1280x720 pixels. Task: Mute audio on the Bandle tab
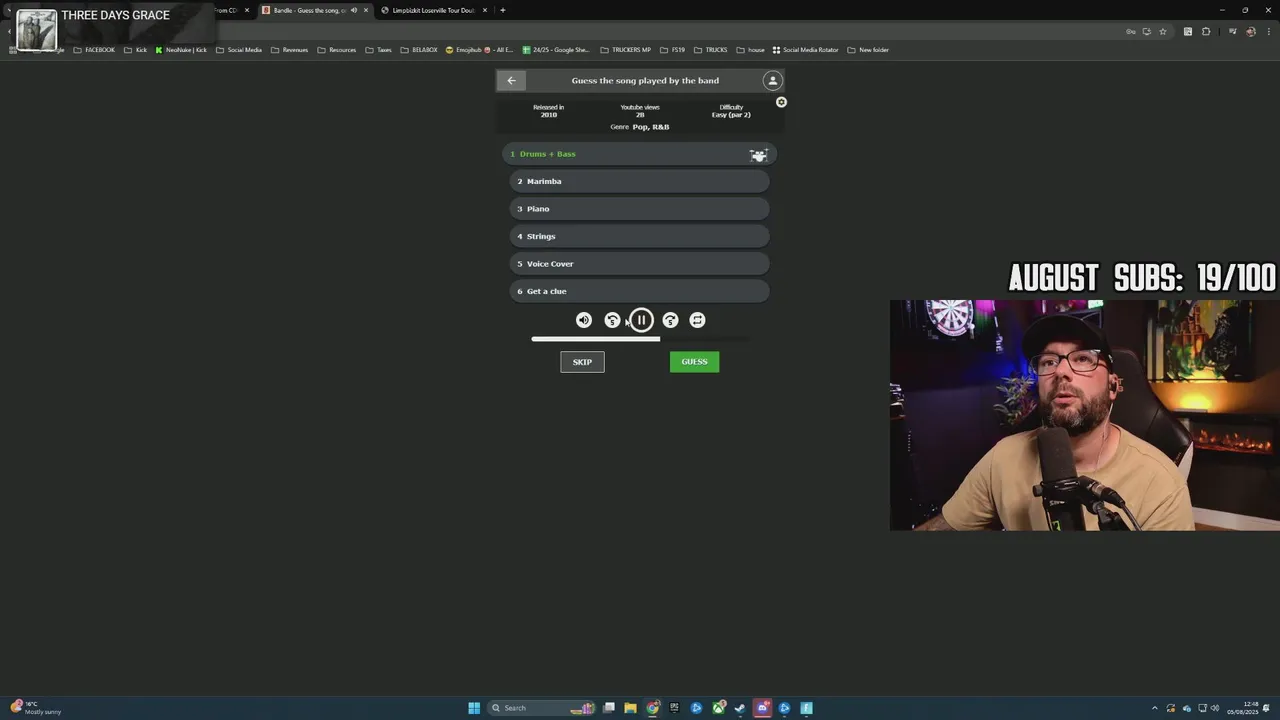[x=353, y=10]
